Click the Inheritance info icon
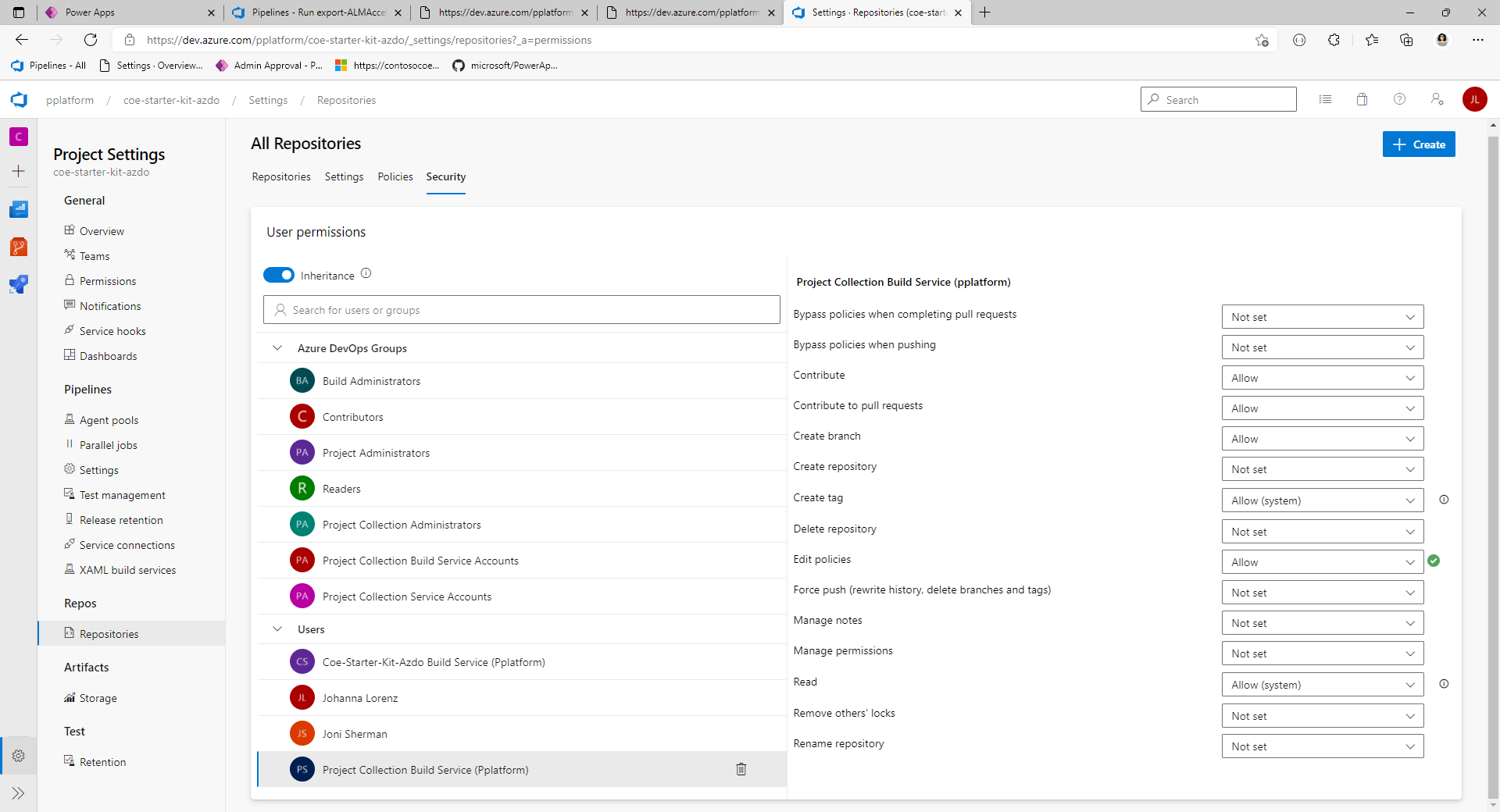 366,273
